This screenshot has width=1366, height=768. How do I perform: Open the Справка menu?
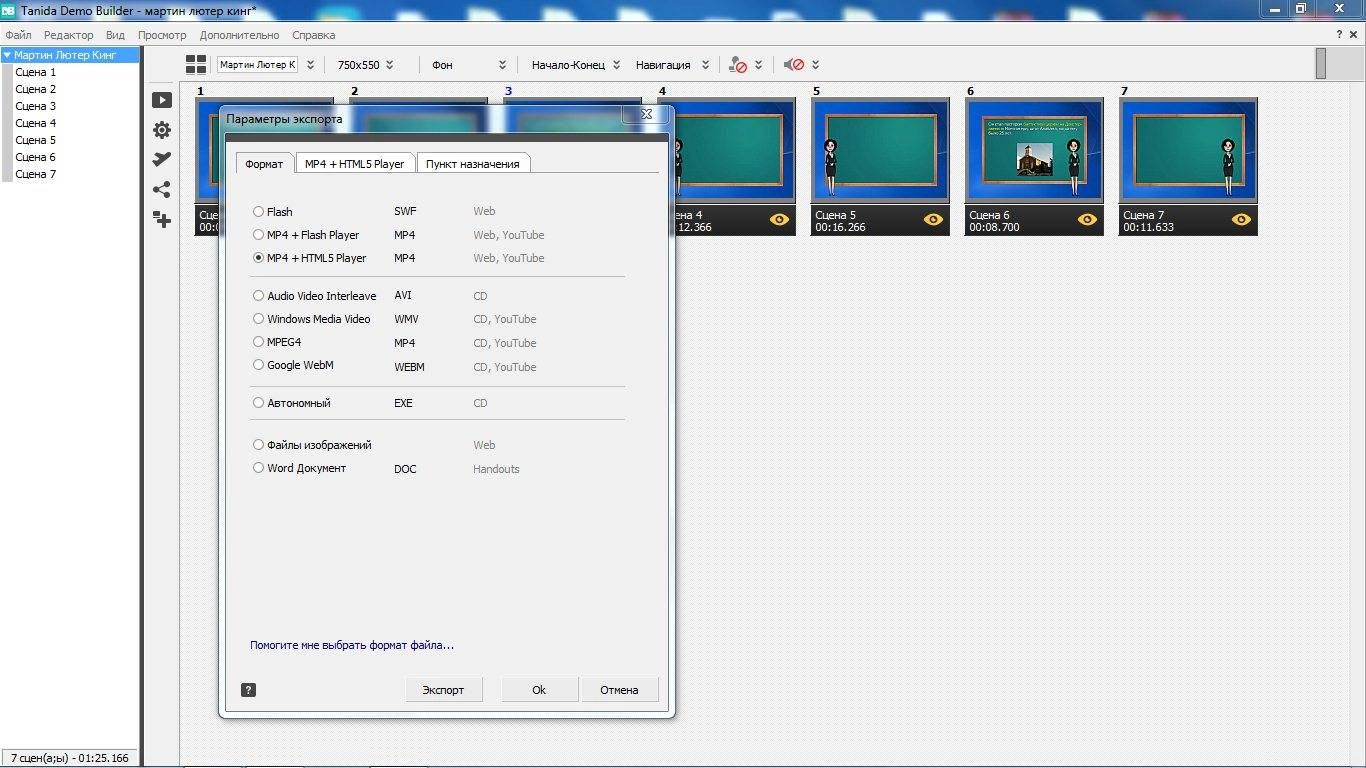[314, 35]
